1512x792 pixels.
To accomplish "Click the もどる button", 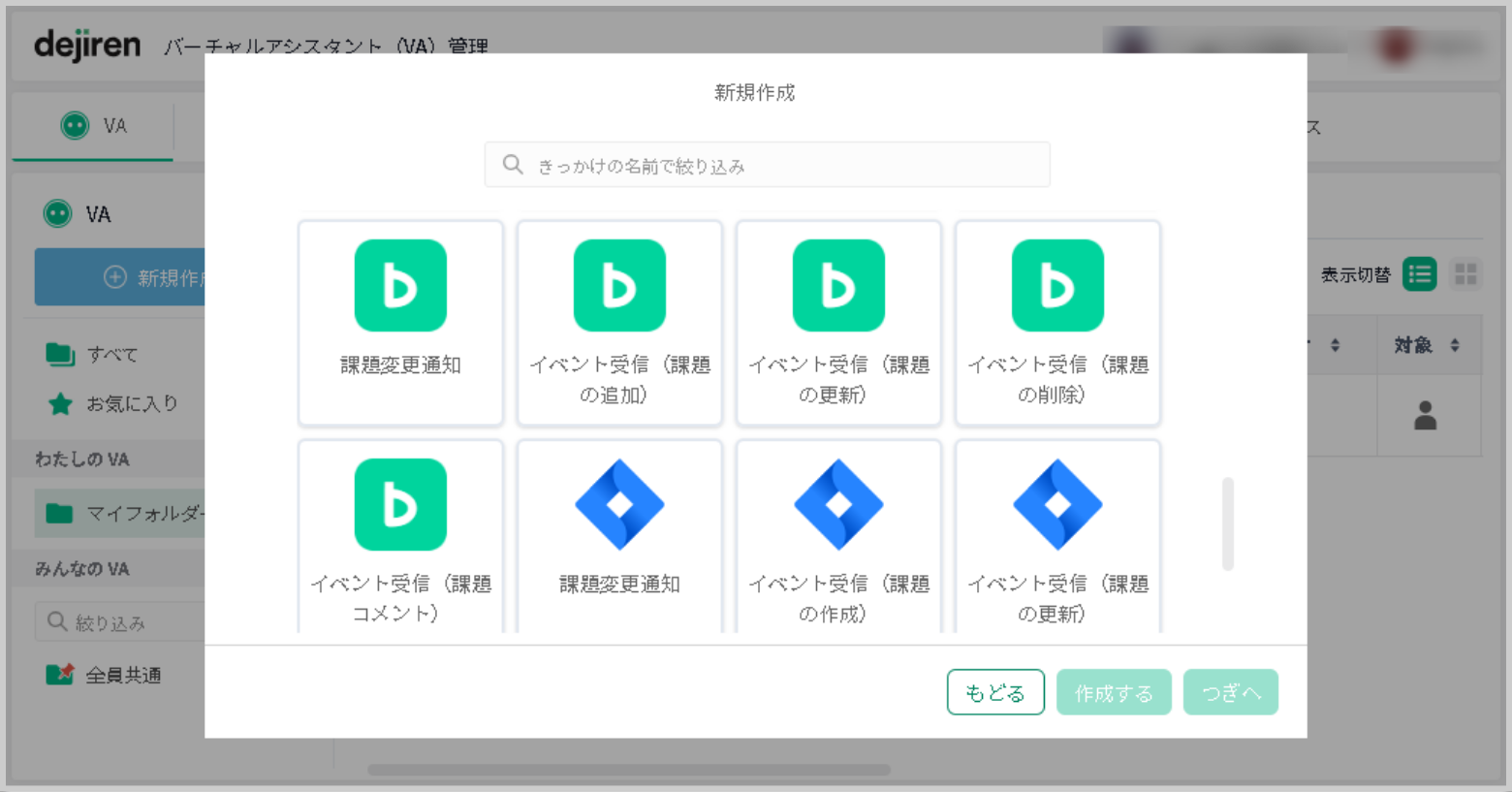I will (995, 692).
